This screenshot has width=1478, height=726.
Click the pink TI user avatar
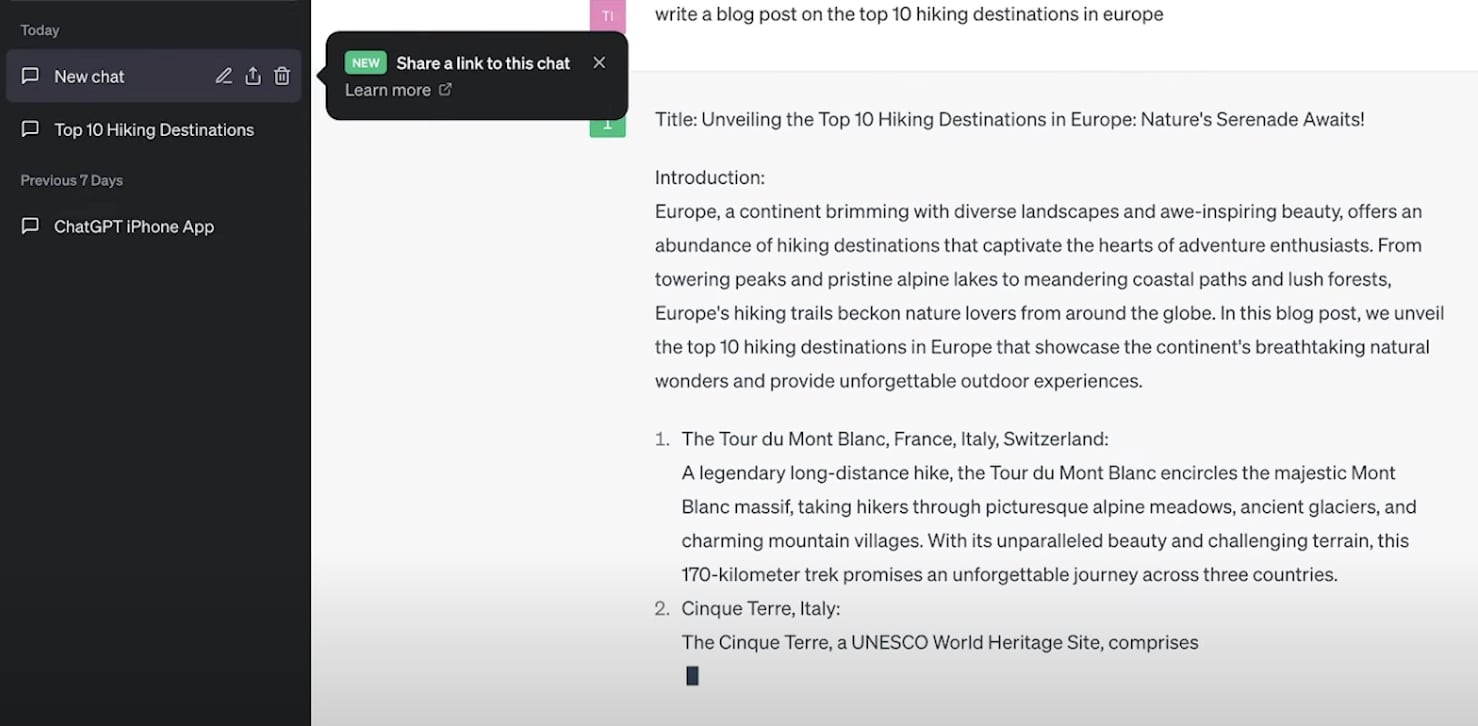(x=607, y=15)
